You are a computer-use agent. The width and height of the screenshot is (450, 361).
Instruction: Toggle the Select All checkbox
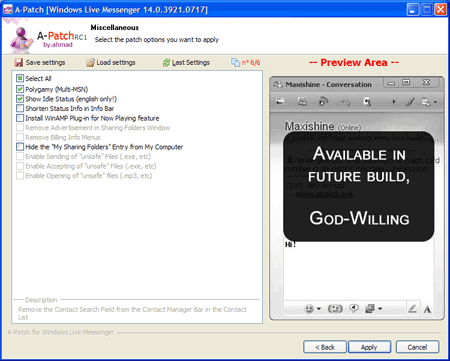[x=20, y=78]
